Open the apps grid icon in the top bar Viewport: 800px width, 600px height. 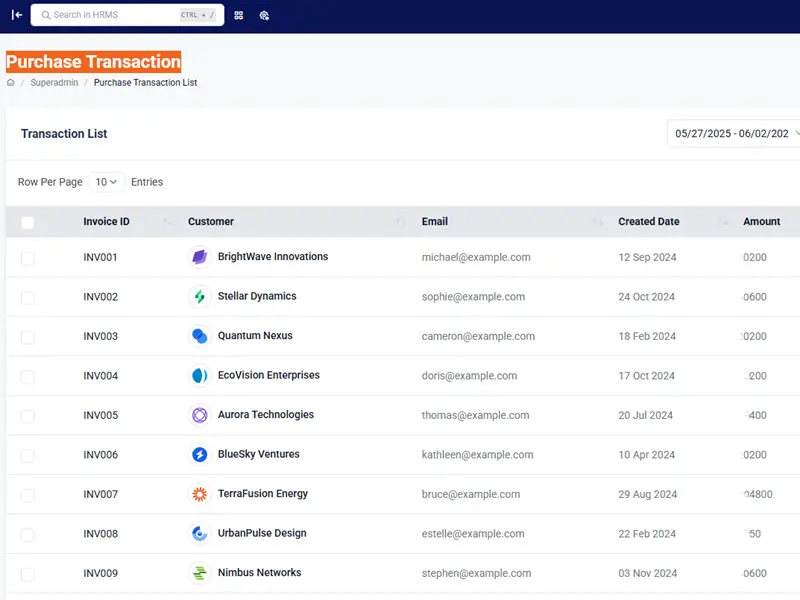pyautogui.click(x=238, y=16)
